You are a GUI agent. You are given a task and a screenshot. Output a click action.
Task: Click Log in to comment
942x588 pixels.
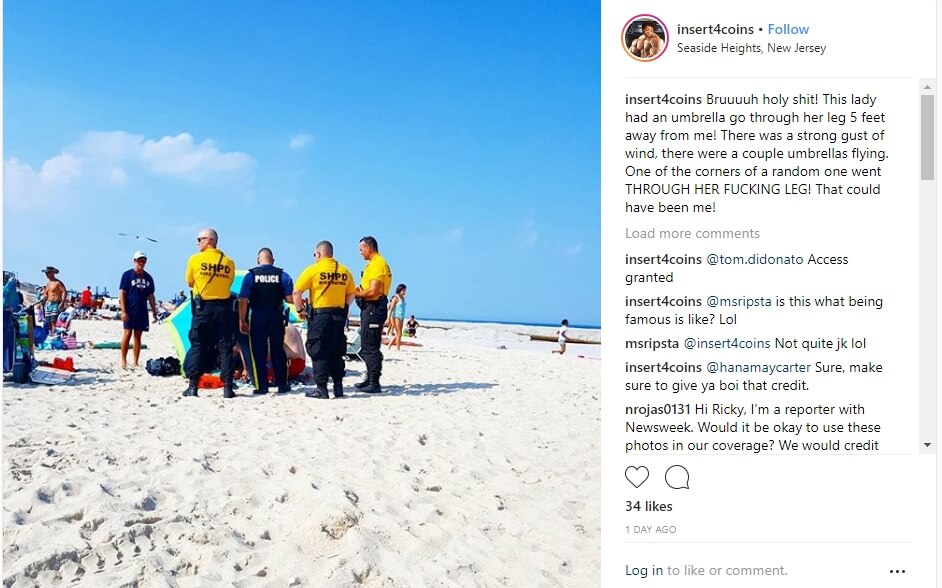(644, 570)
